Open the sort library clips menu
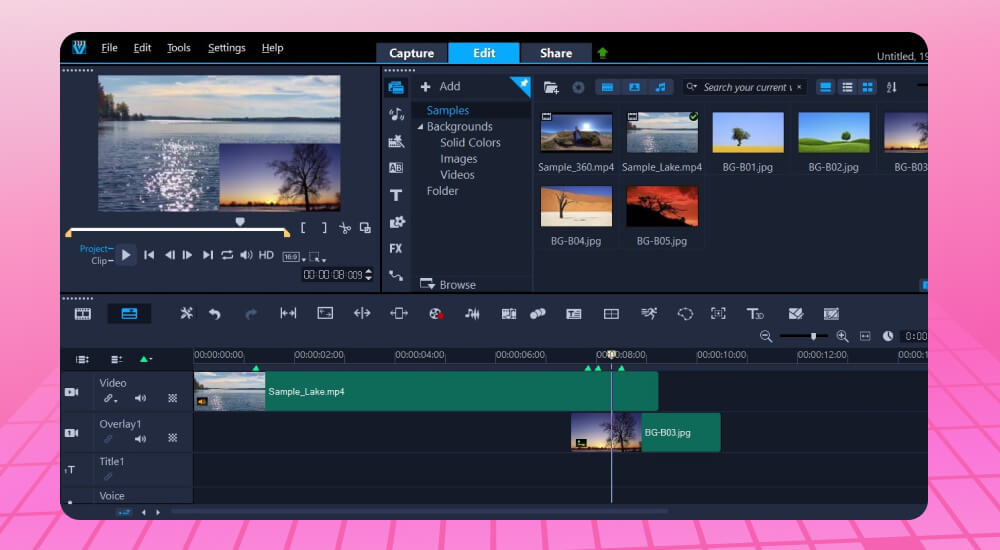 (892, 87)
